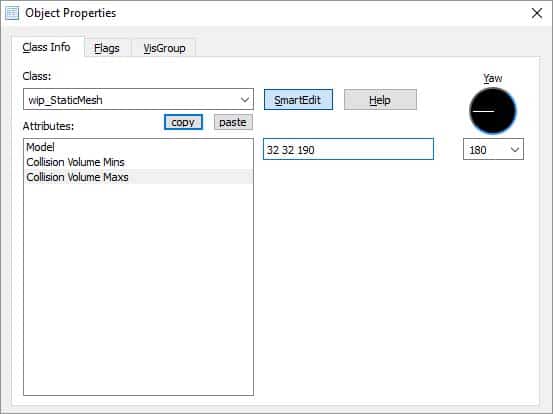
Task: Paste attributes with the paste button
Action: coord(233,122)
